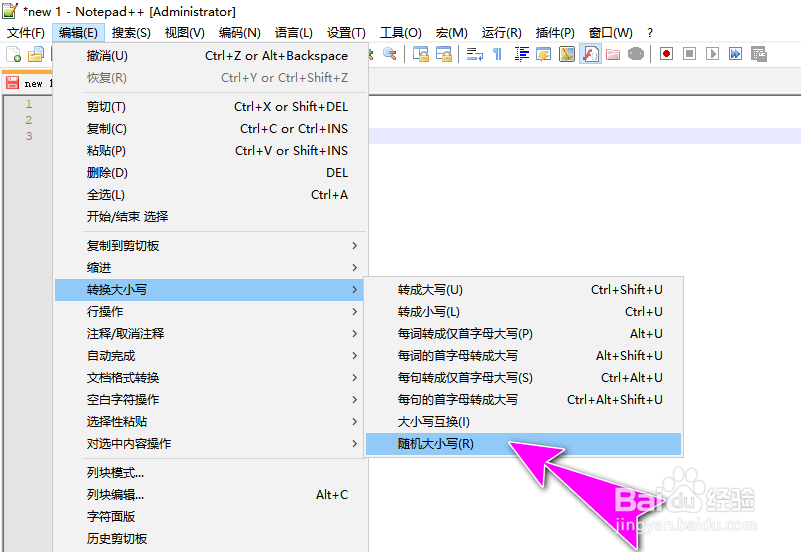Screen dimensions: 801x552
Task: Toggle indent guide toolbar icon
Action: click(521, 54)
